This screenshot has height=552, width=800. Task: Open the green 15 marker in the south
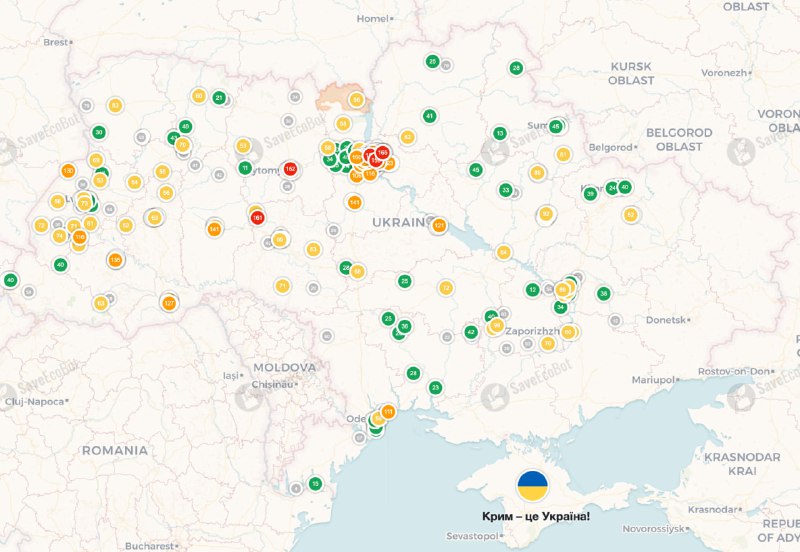pos(315,484)
